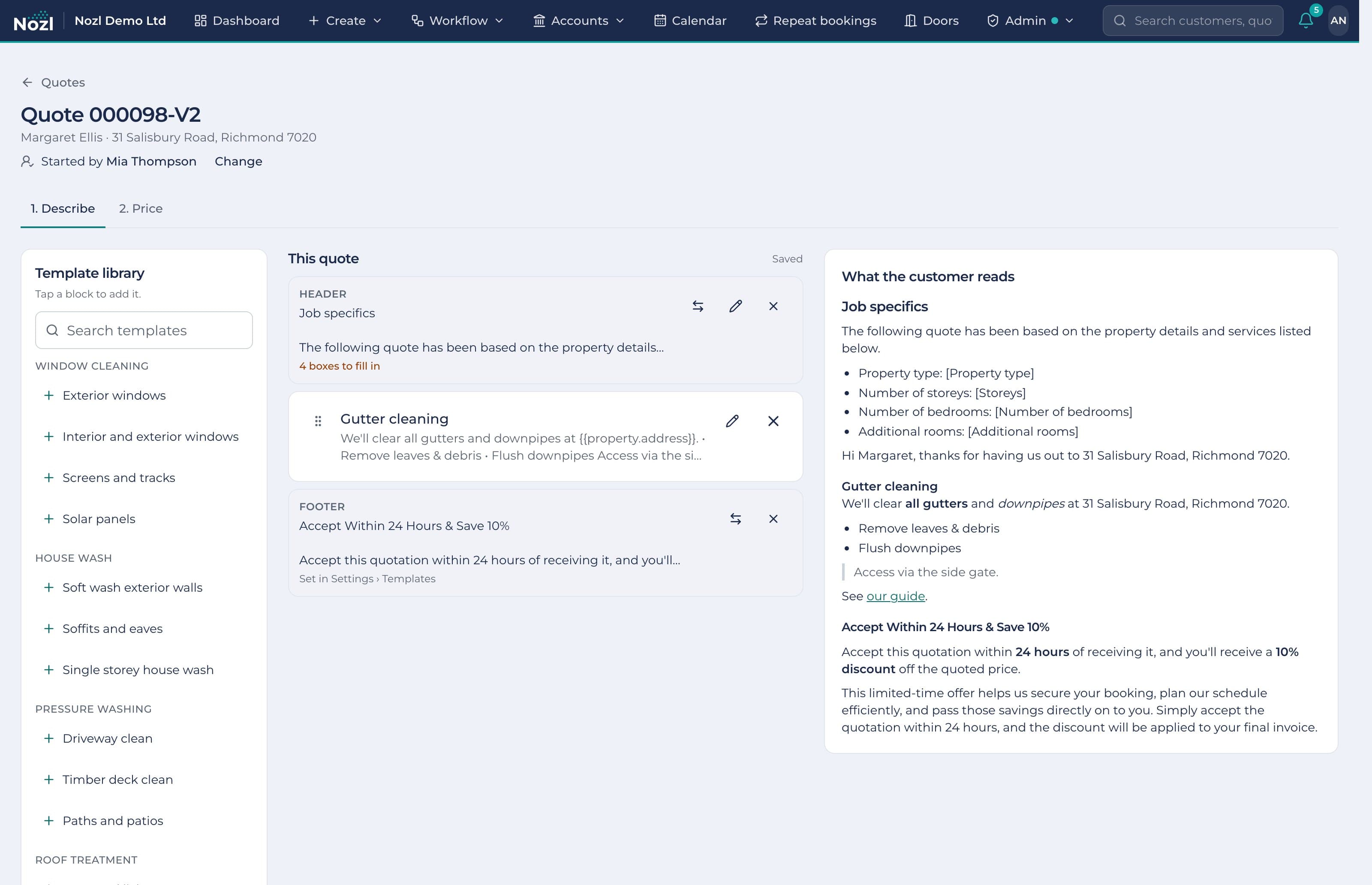The height and width of the screenshot is (885, 1372).
Task: Swap the footer template block
Action: pyautogui.click(x=735, y=519)
